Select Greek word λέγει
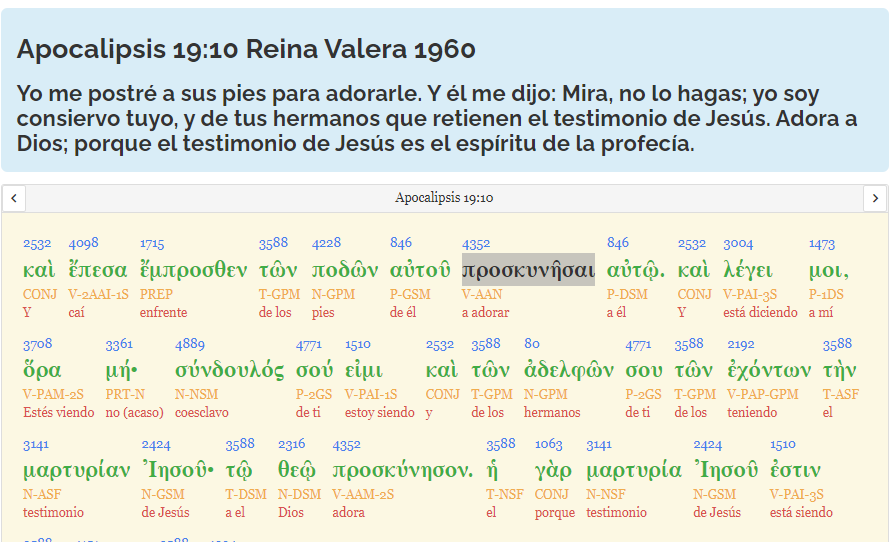 pos(747,270)
